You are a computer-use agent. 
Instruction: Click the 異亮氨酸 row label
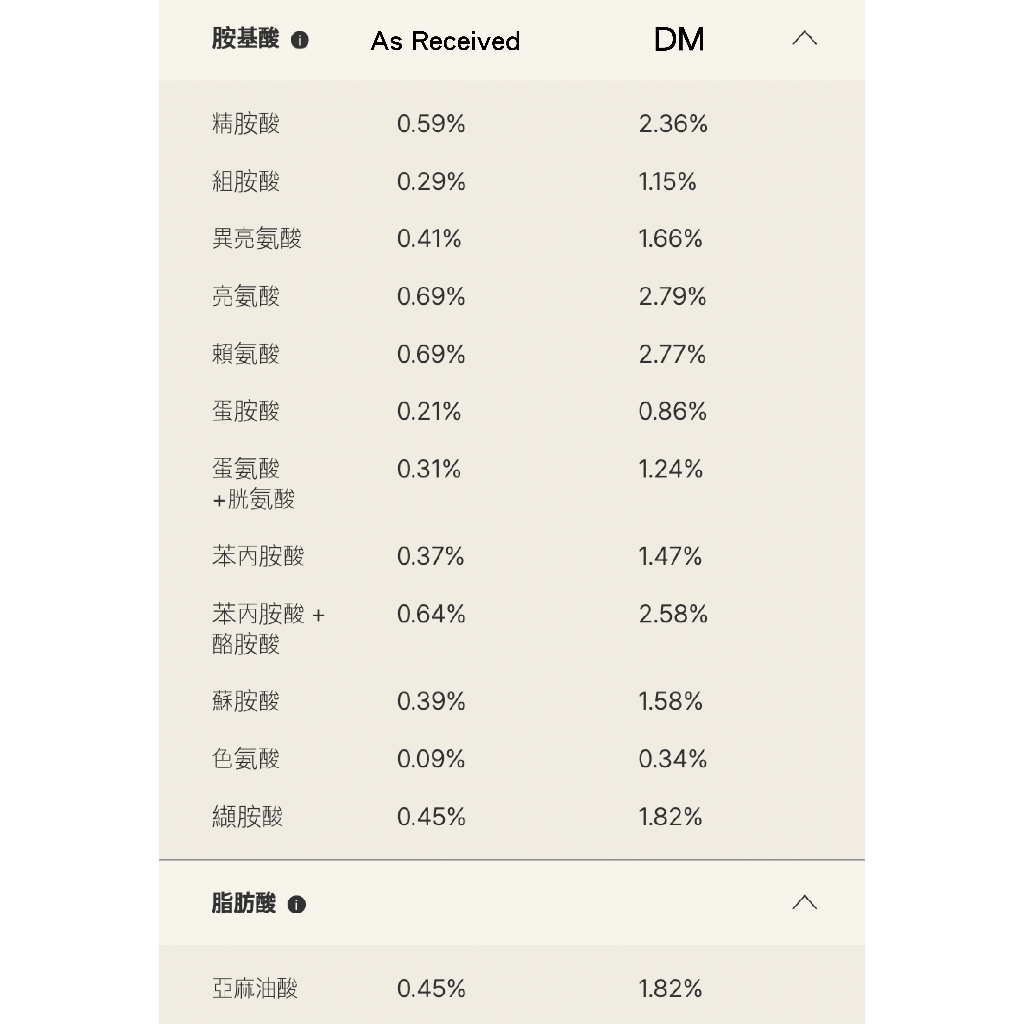point(257,239)
